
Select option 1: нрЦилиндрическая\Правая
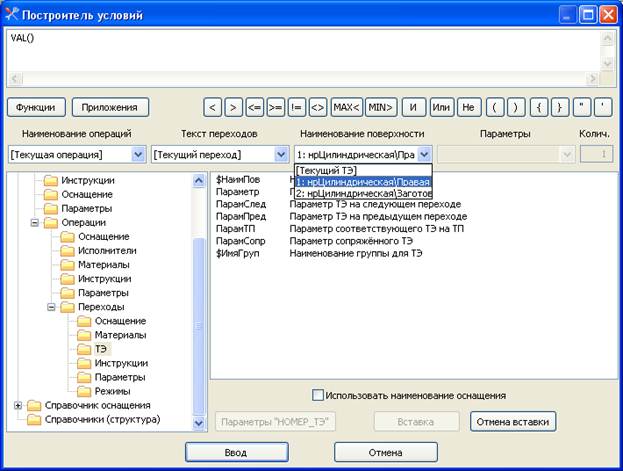click(363, 182)
